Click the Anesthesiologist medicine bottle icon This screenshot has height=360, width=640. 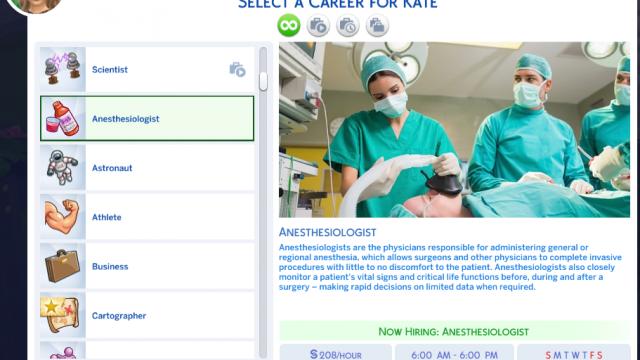(62, 119)
